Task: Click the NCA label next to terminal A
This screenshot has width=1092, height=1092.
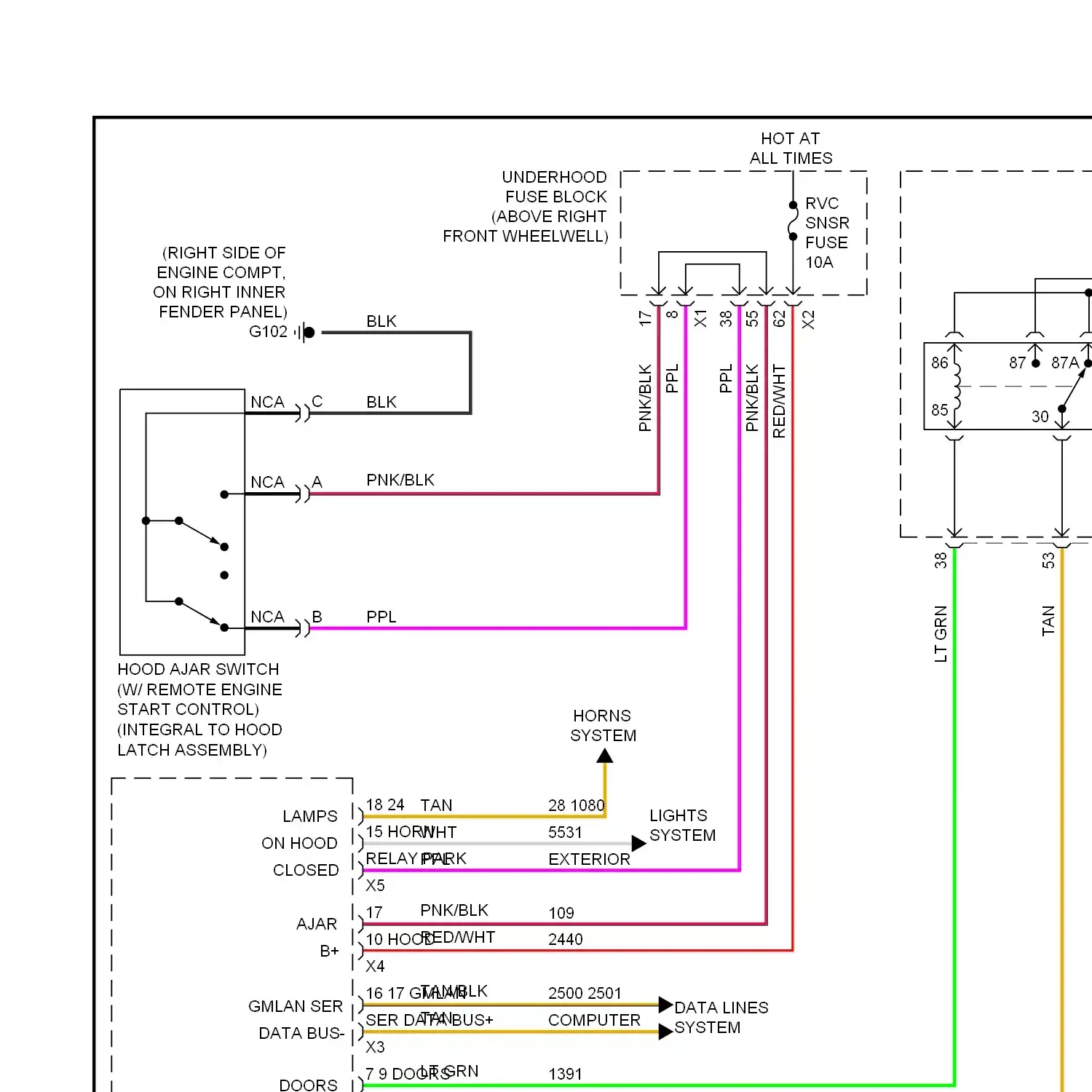Action: pyautogui.click(x=267, y=483)
